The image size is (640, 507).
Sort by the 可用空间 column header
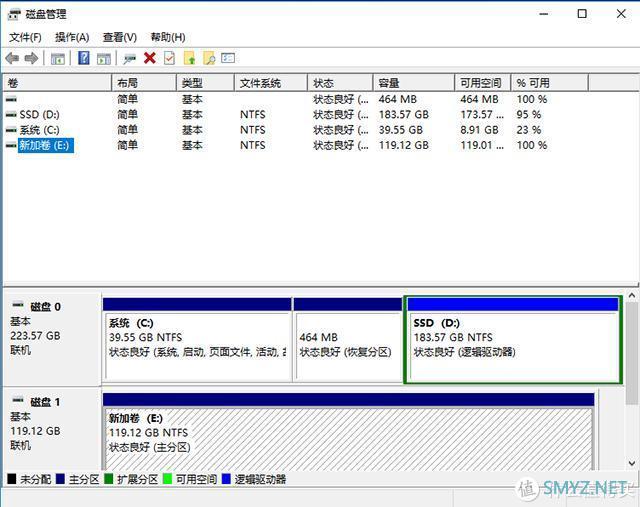[483, 83]
